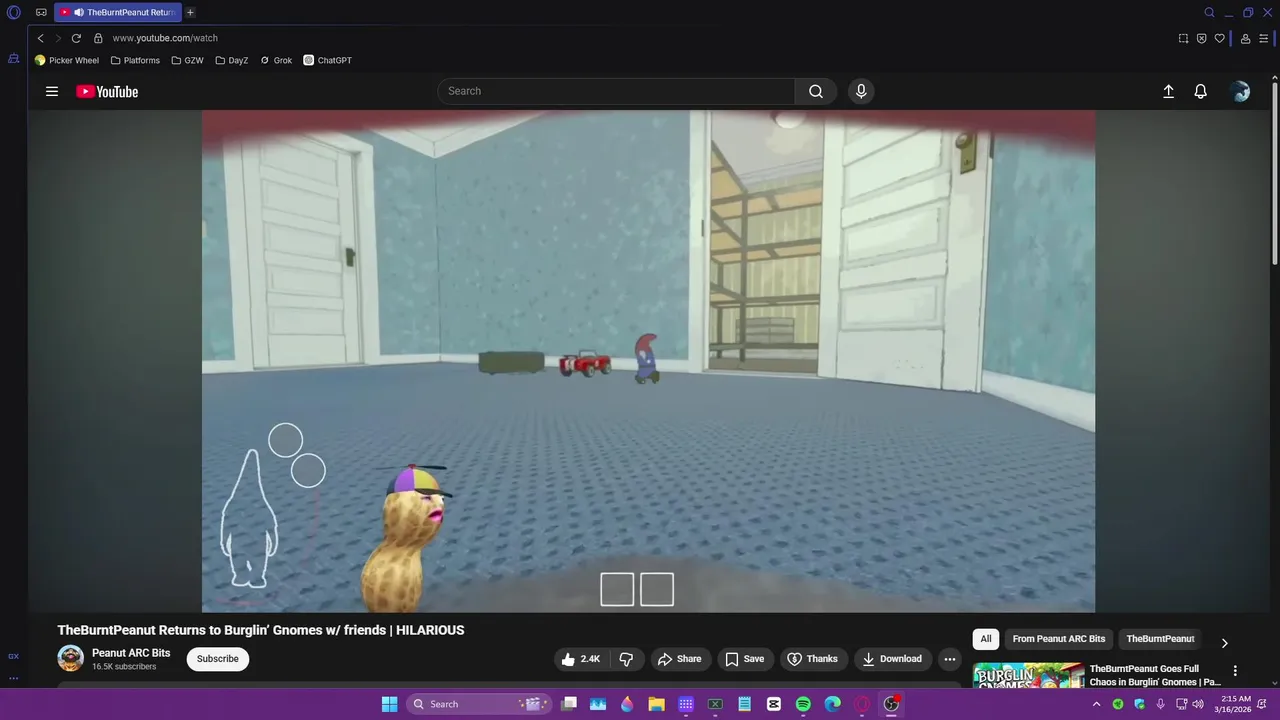This screenshot has width=1280, height=720.
Task: Show next filter chips with arrow
Action: point(1224,643)
